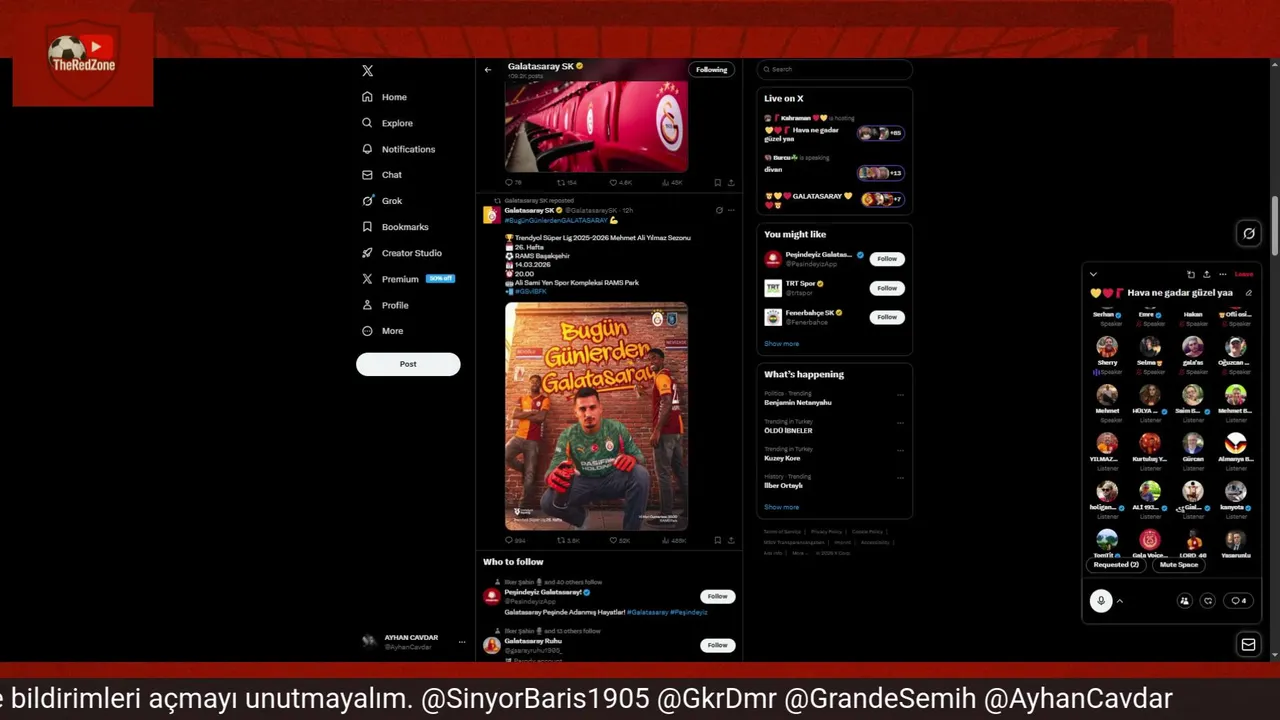Reply to the stadium seats post

click(x=513, y=183)
